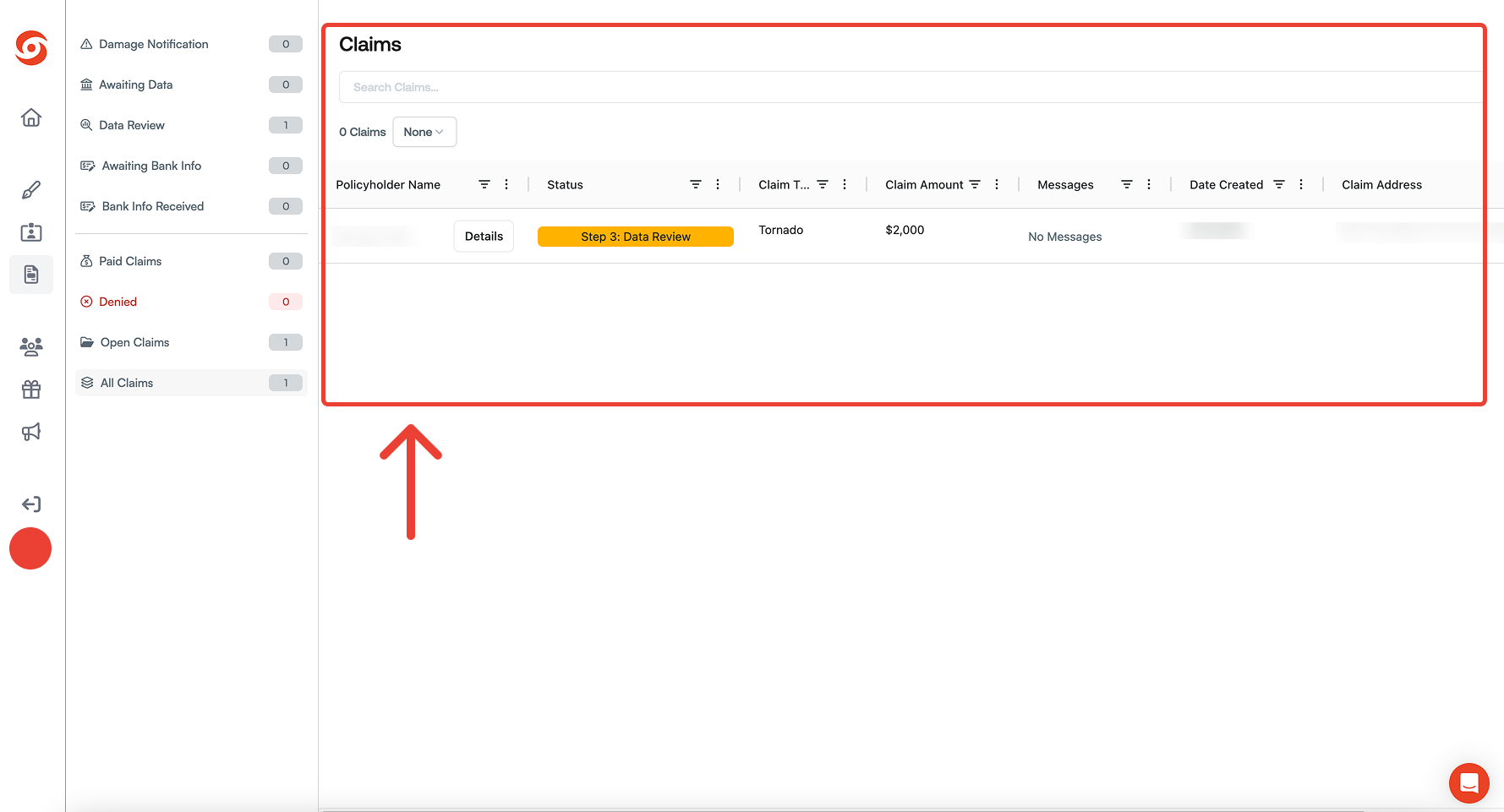Open the Home dashboard icon
This screenshot has height=812, width=1504.
[30, 118]
